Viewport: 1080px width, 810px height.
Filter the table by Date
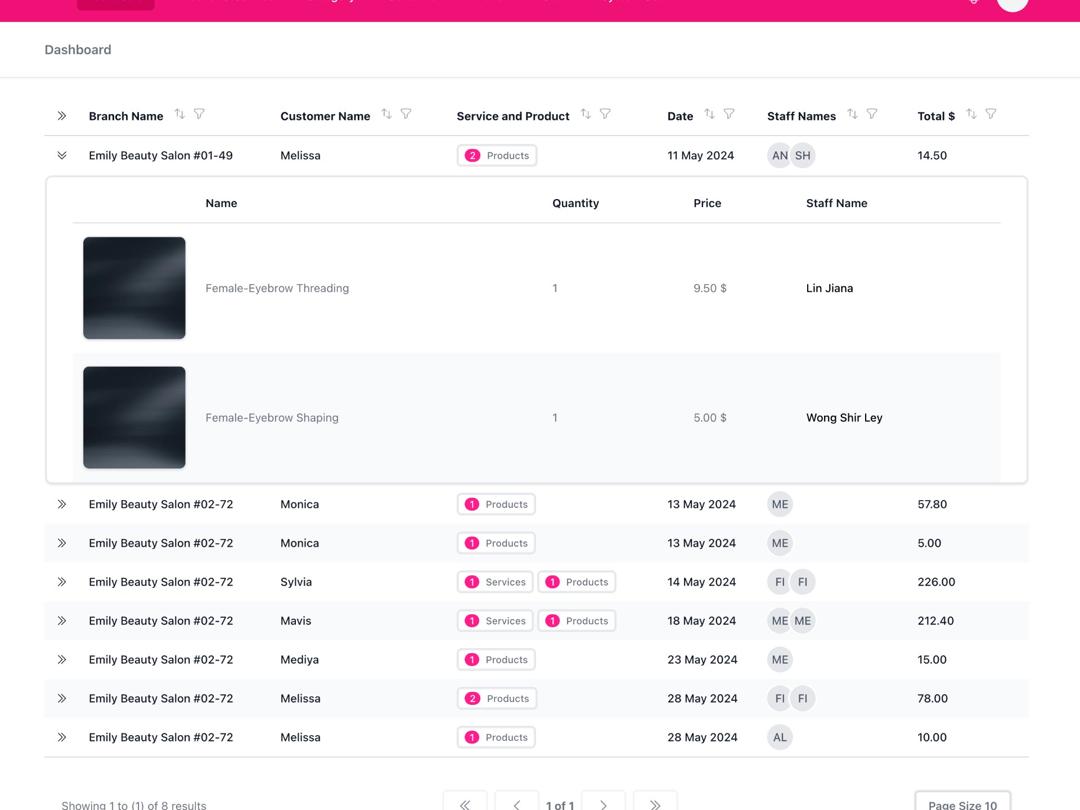(729, 114)
